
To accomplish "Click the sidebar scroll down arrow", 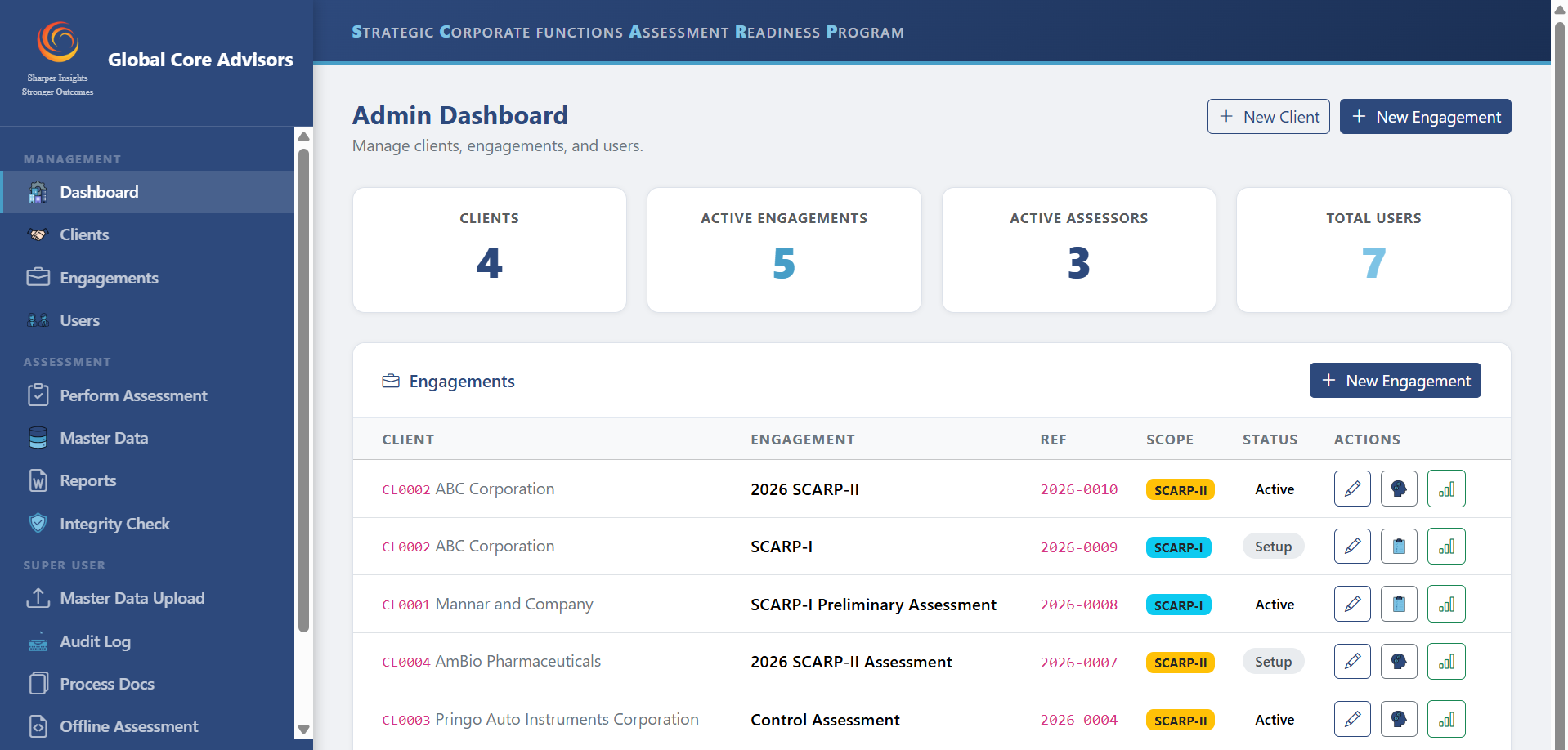I will [303, 730].
